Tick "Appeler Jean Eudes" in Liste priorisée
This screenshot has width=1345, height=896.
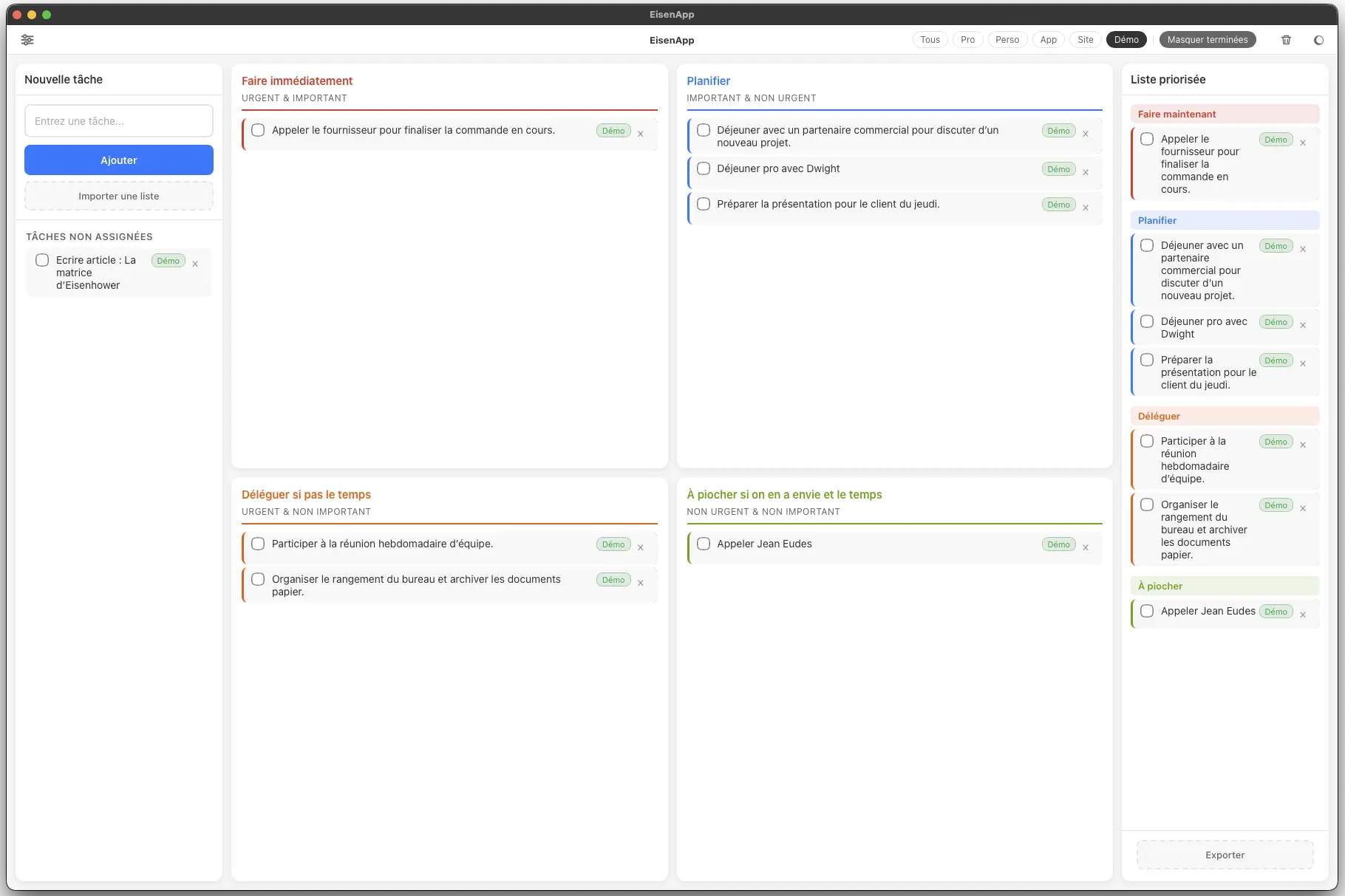click(1147, 611)
